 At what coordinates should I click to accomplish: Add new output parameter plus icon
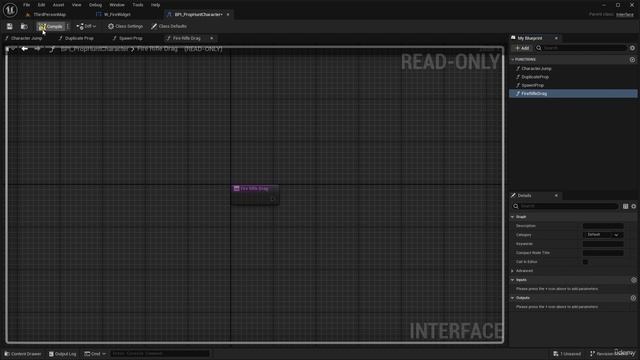point(633,298)
